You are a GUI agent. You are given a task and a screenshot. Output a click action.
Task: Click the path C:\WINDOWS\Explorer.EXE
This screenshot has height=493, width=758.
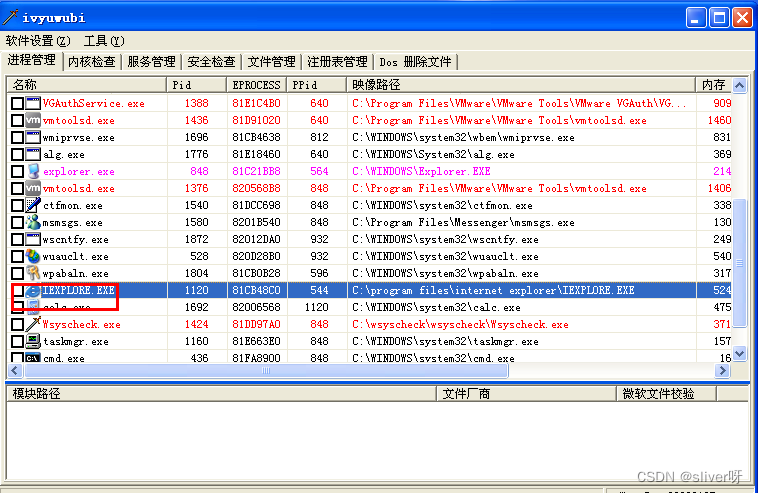click(x=421, y=171)
